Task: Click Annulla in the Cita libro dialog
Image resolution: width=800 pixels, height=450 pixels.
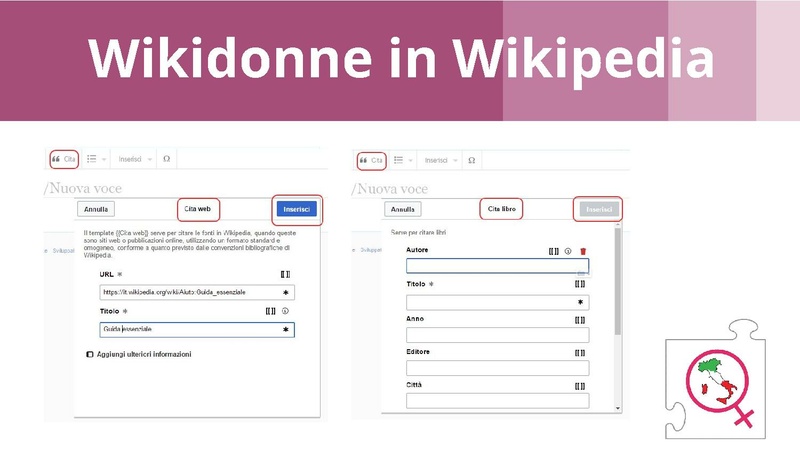Action: (403, 209)
